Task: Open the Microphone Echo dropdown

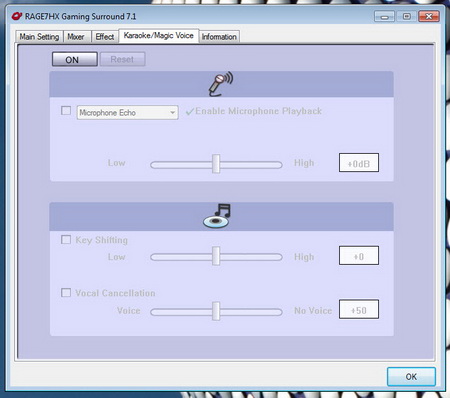Action: coord(127,113)
